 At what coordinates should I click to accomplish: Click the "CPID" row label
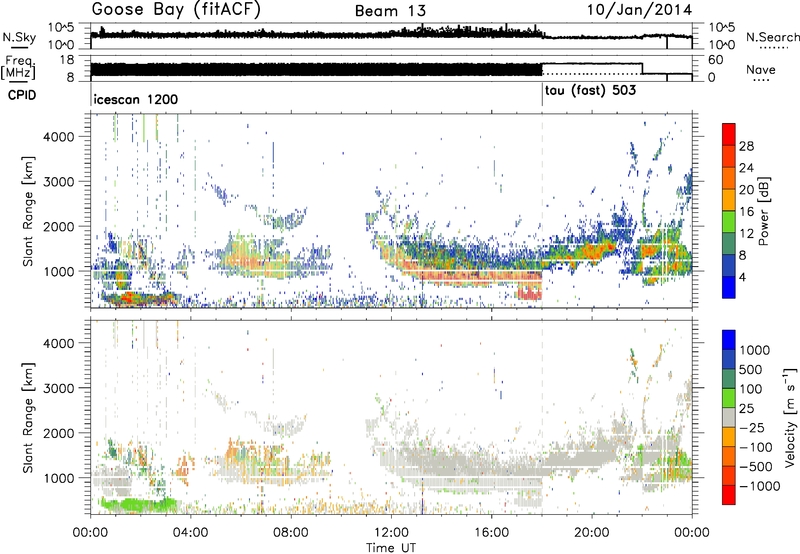pyautogui.click(x=22, y=95)
